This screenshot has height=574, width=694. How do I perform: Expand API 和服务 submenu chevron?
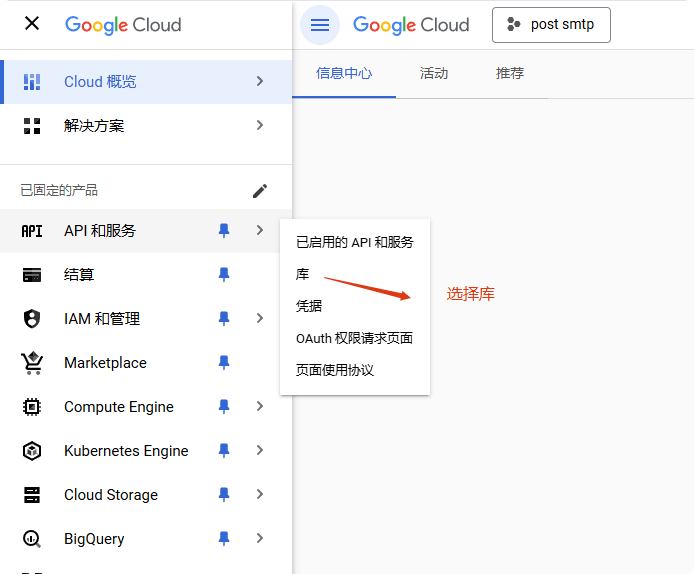[260, 230]
